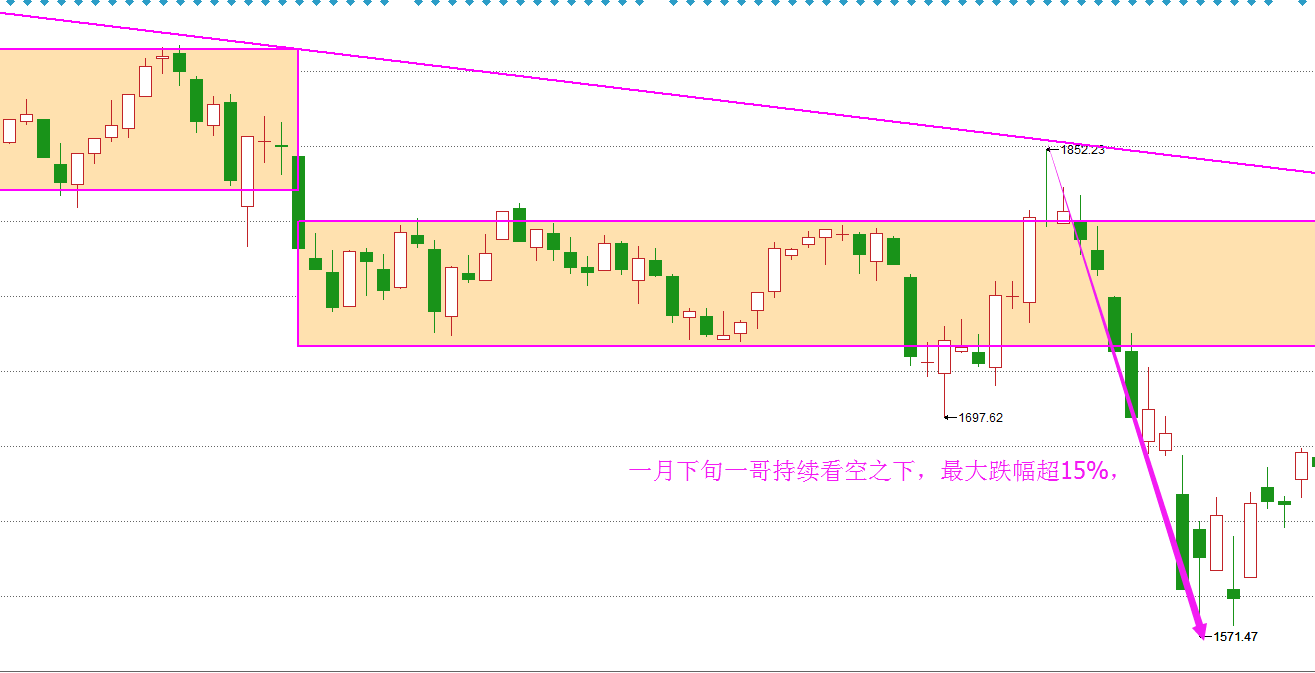The image size is (1315, 673).
Task: Click the 1852.23 high price label
Action: point(1082,150)
